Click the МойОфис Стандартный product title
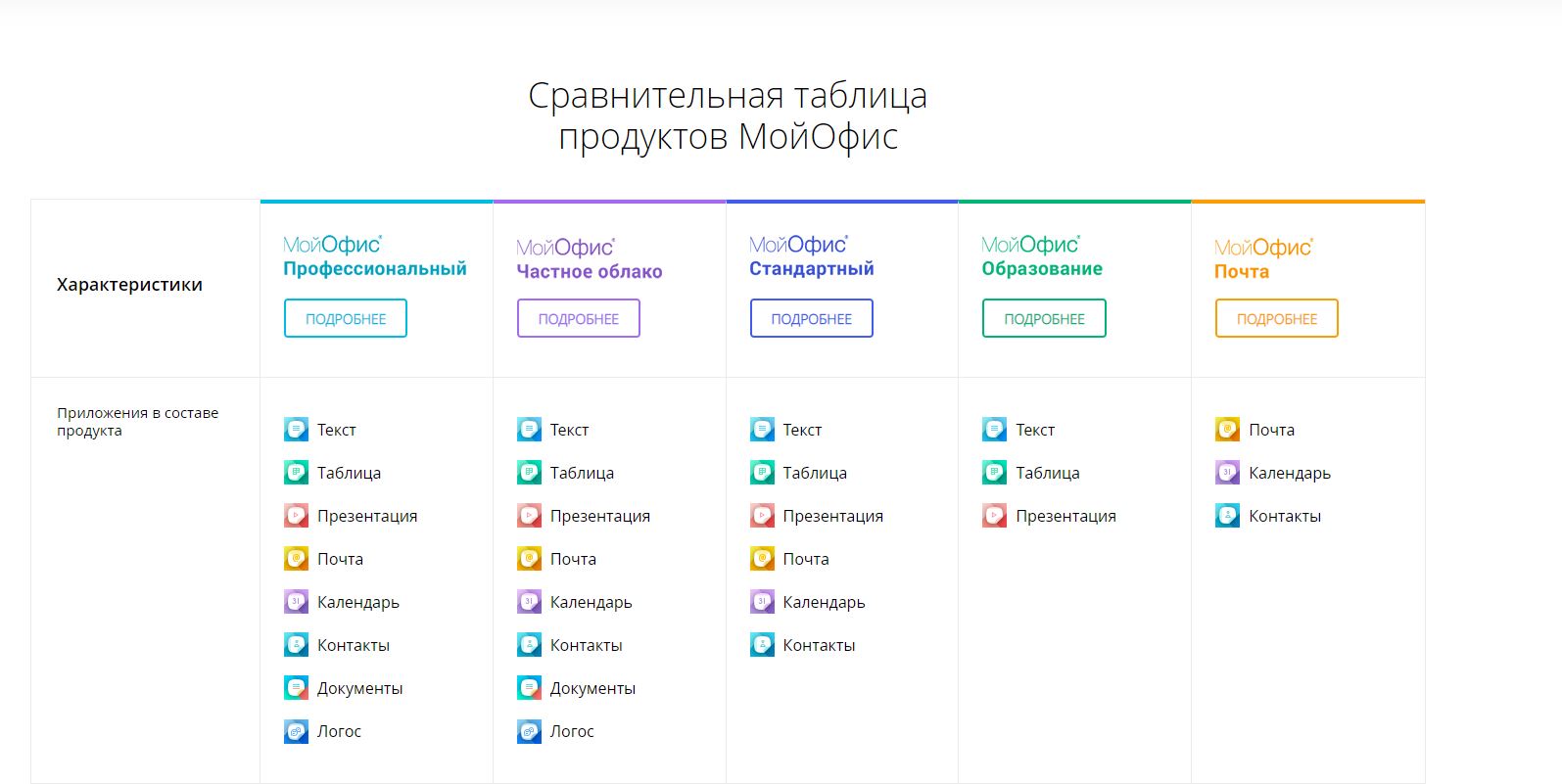This screenshot has height=784, width=1562. pos(812,256)
